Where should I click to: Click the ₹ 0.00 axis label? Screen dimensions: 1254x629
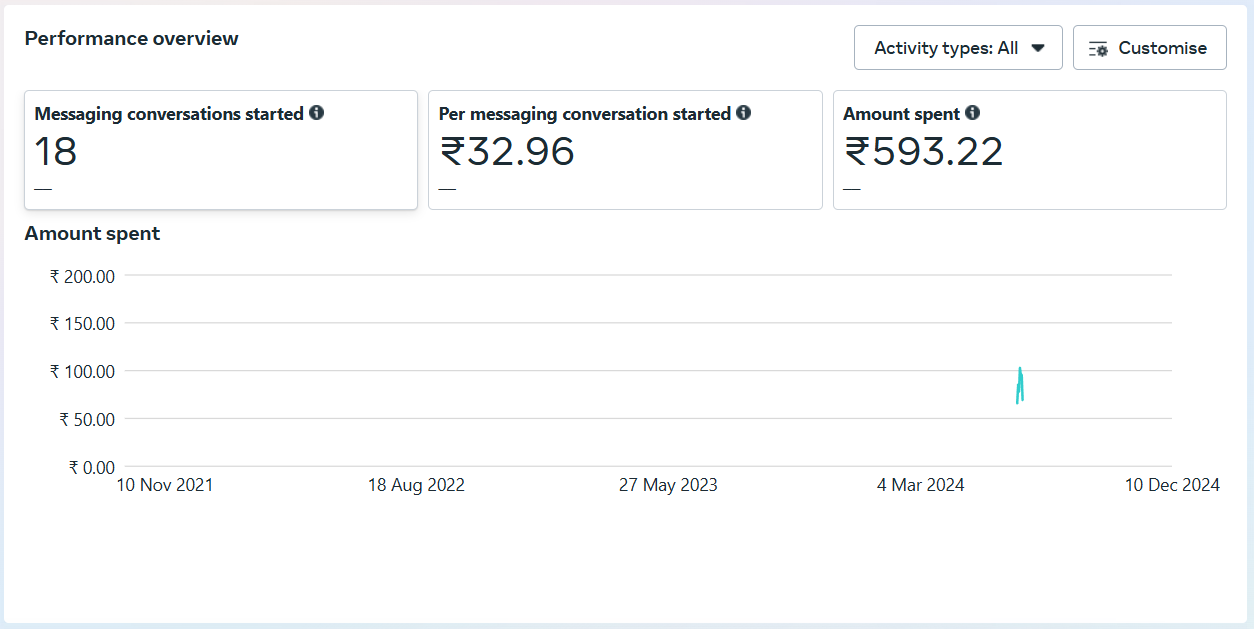click(91, 467)
